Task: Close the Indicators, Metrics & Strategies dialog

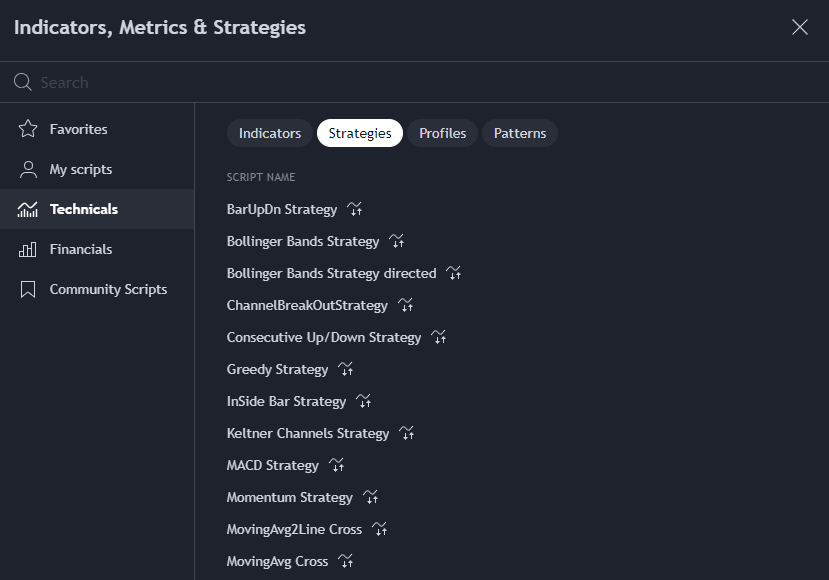Action: [800, 27]
